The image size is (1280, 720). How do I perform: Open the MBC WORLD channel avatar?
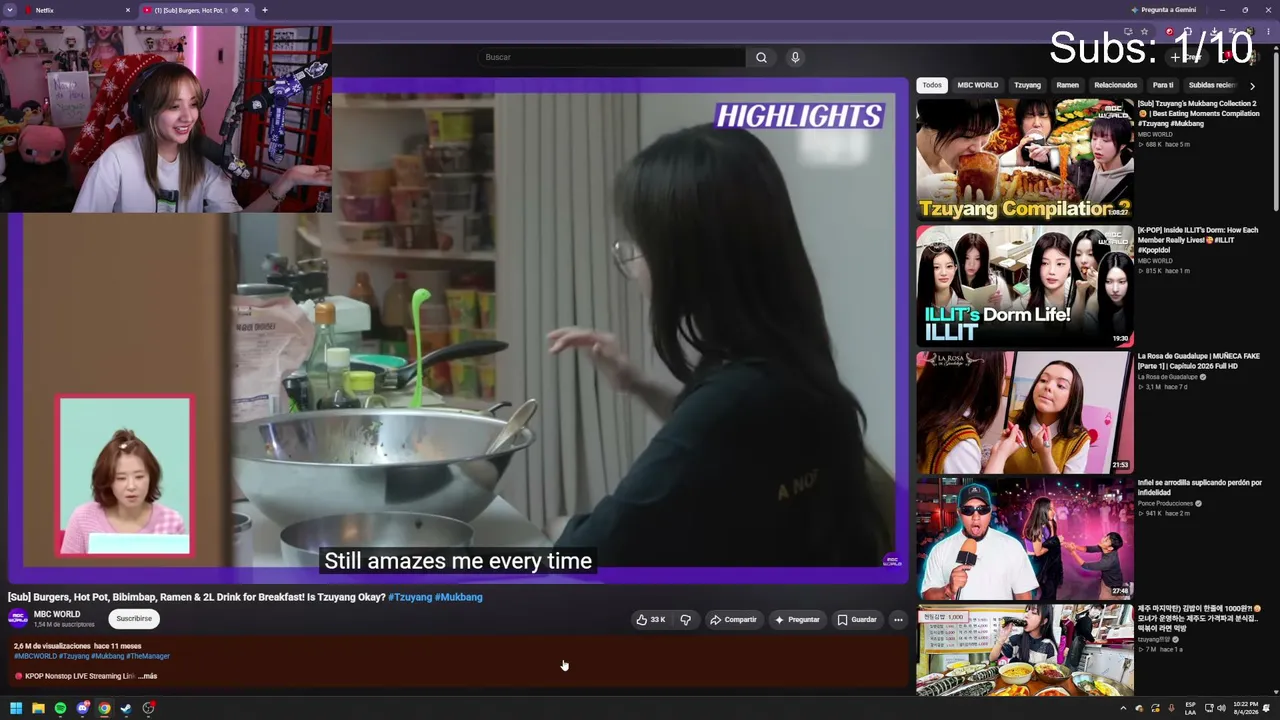(x=18, y=618)
